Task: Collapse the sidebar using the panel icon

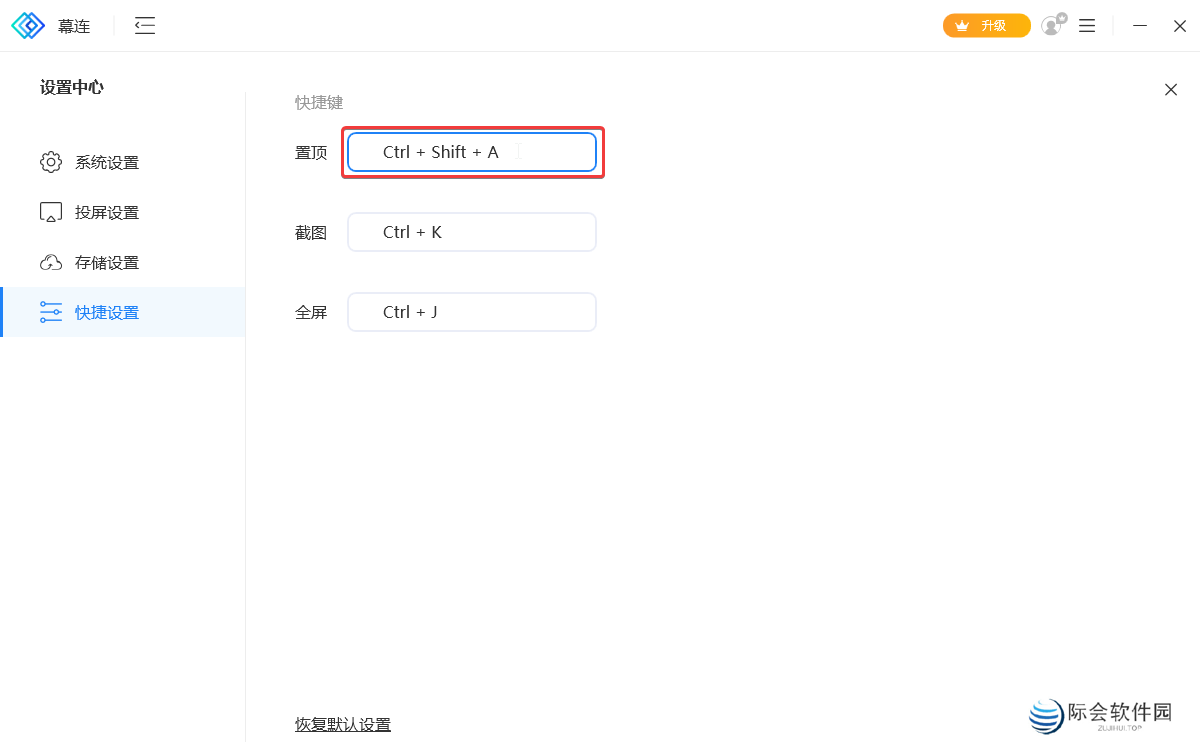Action: [x=144, y=26]
